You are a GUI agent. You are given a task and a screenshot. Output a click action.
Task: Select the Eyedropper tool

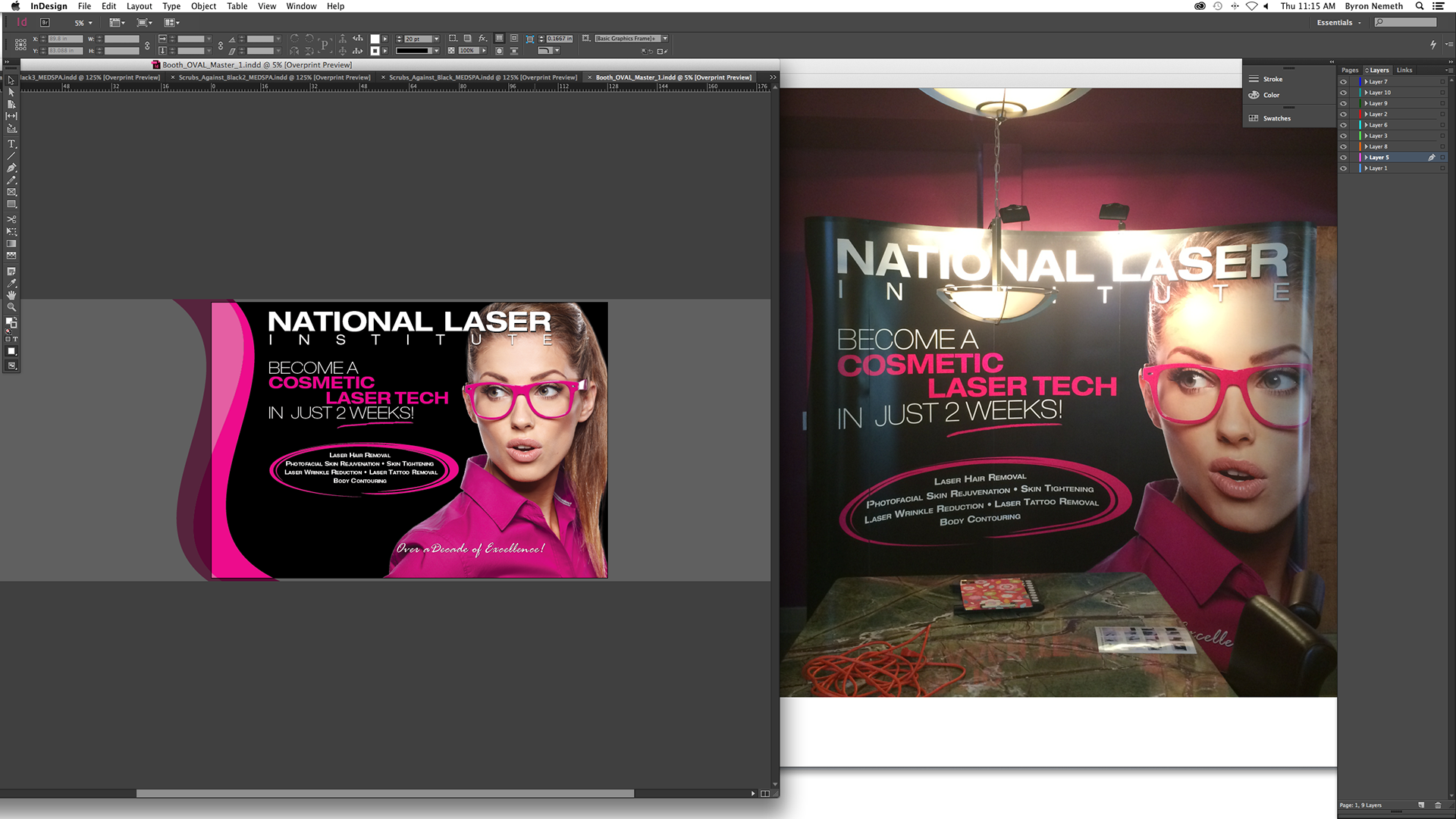point(11,283)
